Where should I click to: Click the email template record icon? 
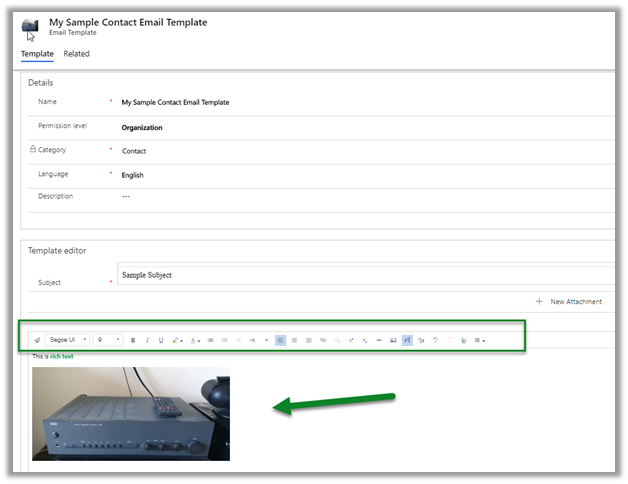(x=30, y=26)
